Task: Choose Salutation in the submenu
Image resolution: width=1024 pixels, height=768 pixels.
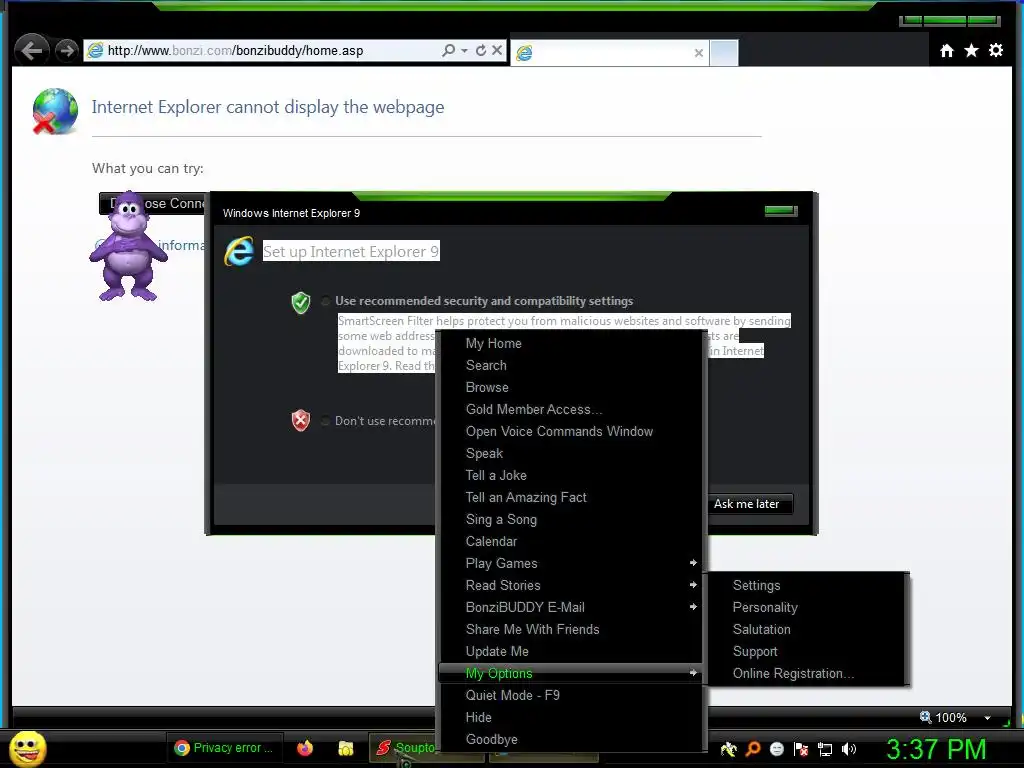Action: pyautogui.click(x=807, y=629)
